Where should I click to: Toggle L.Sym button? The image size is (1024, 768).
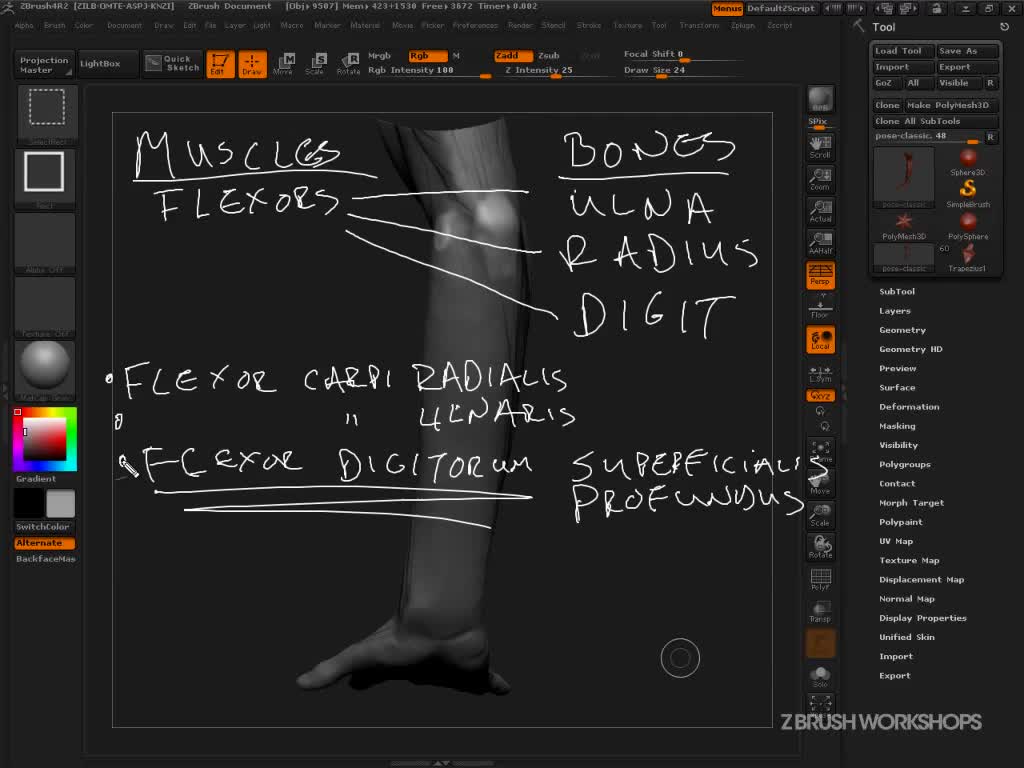[820, 375]
